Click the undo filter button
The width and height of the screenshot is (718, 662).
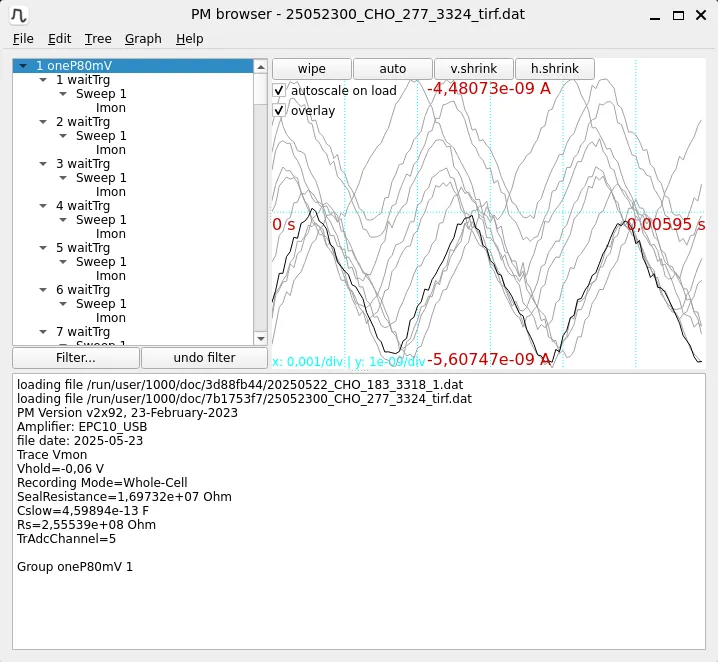pyautogui.click(x=204, y=358)
